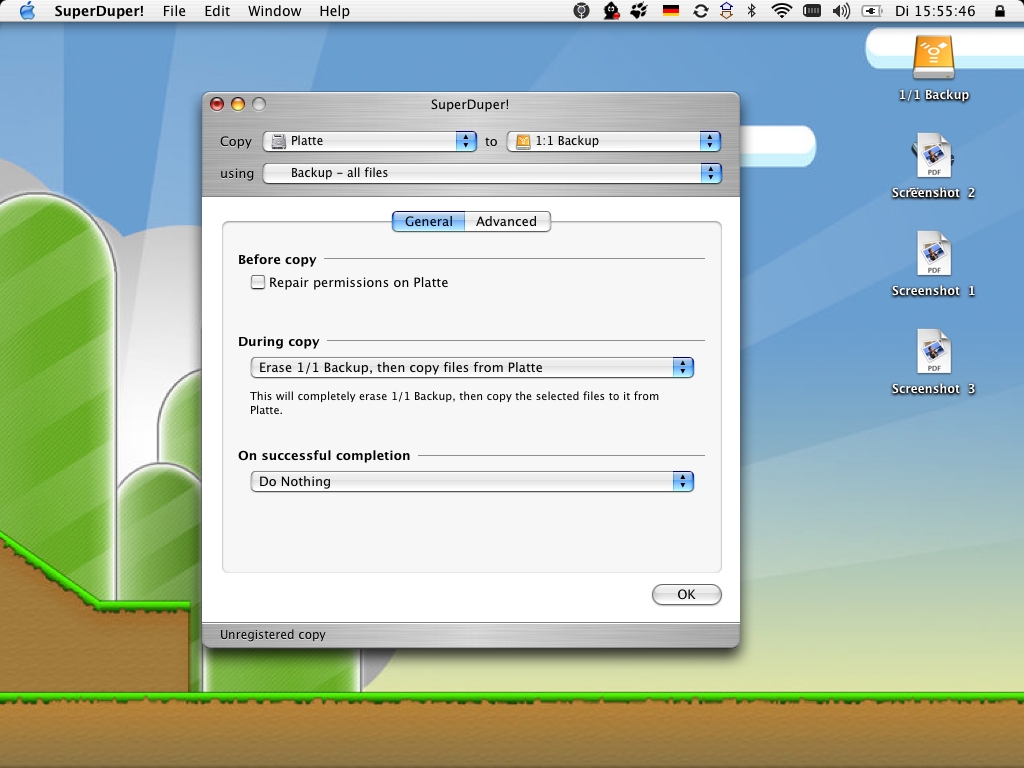
Task: Switch to the General tab
Action: tap(428, 221)
